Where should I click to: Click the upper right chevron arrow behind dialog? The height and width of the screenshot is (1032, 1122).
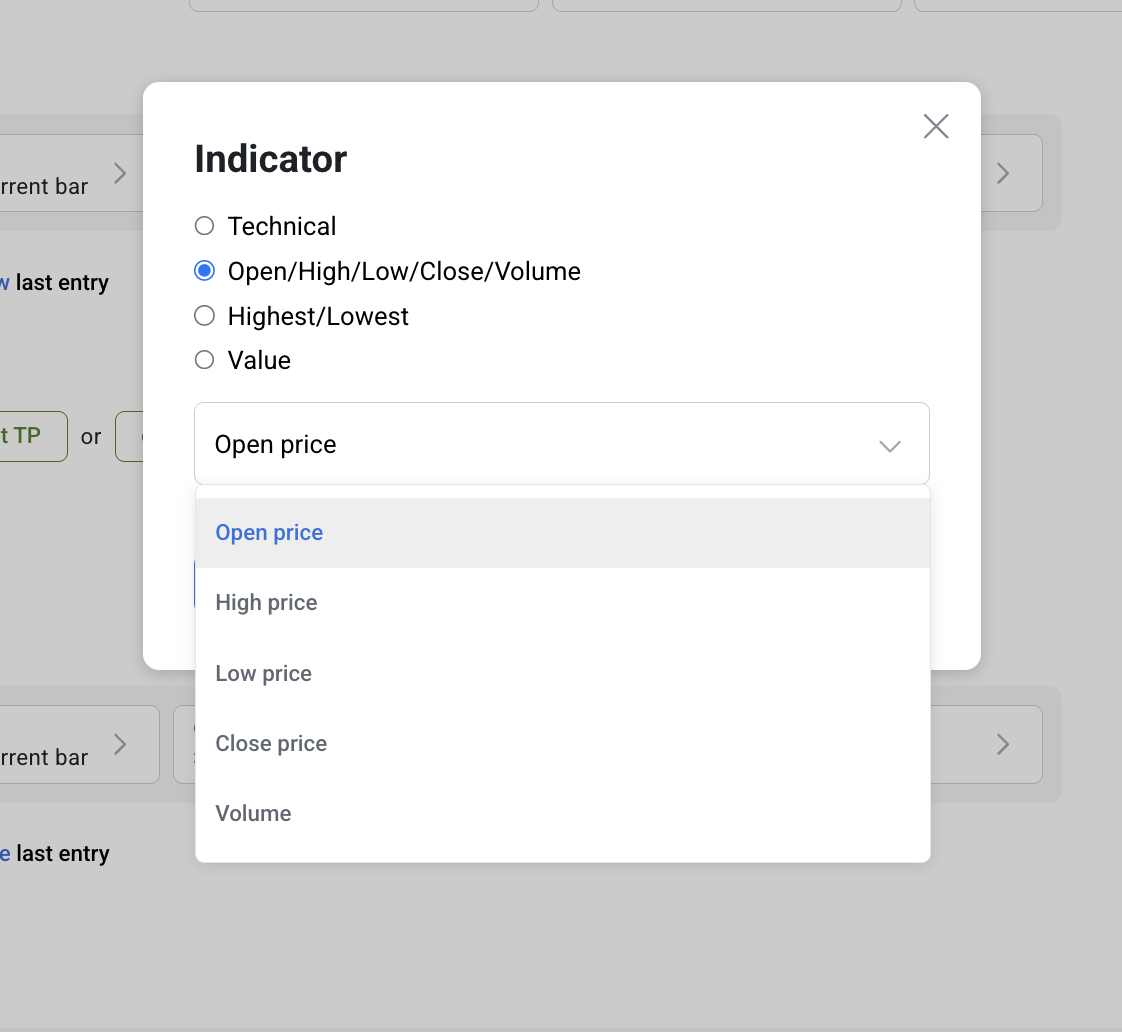(x=1003, y=173)
